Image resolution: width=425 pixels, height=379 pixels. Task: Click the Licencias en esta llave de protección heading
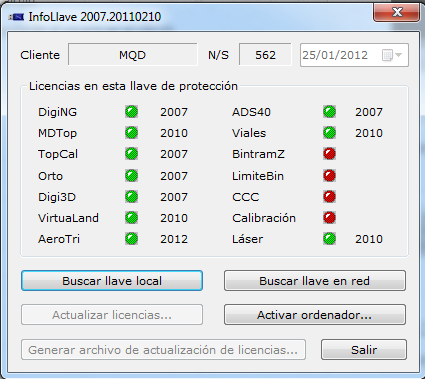[x=133, y=86]
